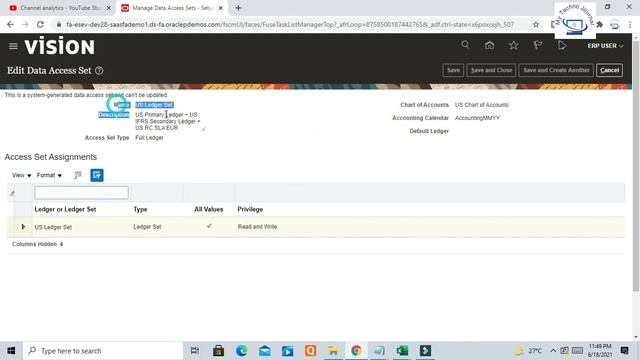Click the Description field resize handle
640x360 pixels.
point(203,129)
